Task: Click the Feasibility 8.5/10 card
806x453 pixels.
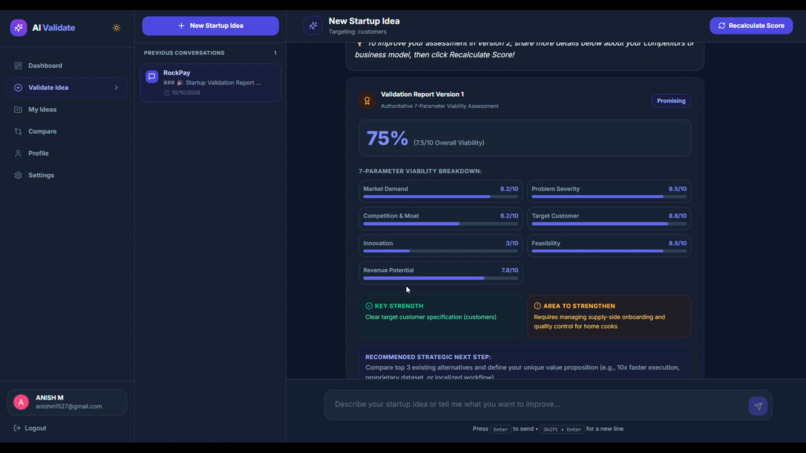Action: [x=609, y=246]
